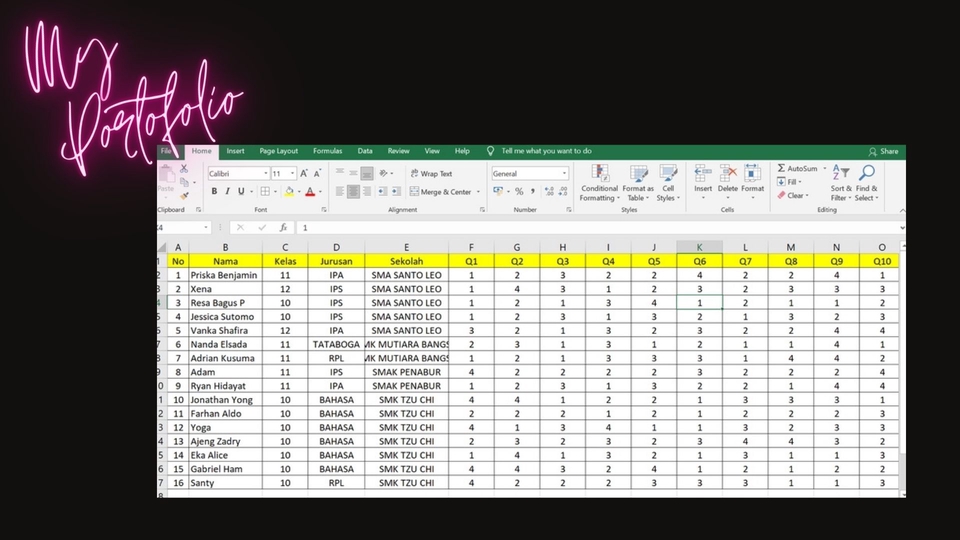
Task: Click the Orientation text rotation icon
Action: point(384,173)
